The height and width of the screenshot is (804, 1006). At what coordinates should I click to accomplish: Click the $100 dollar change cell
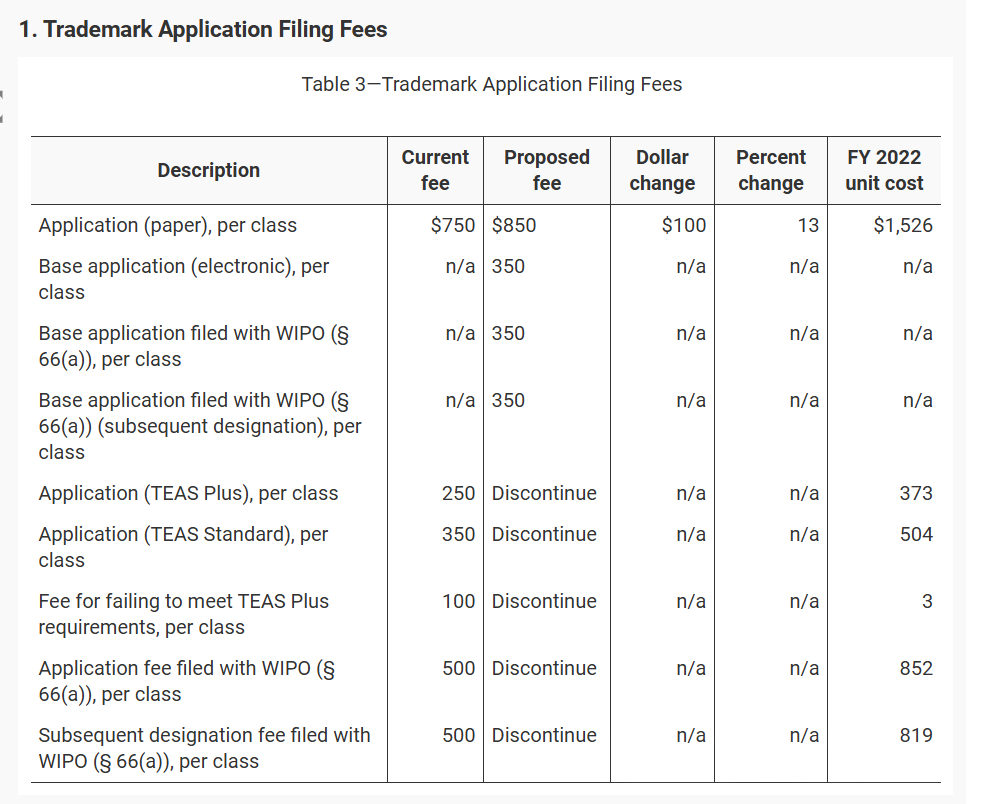coord(684,225)
